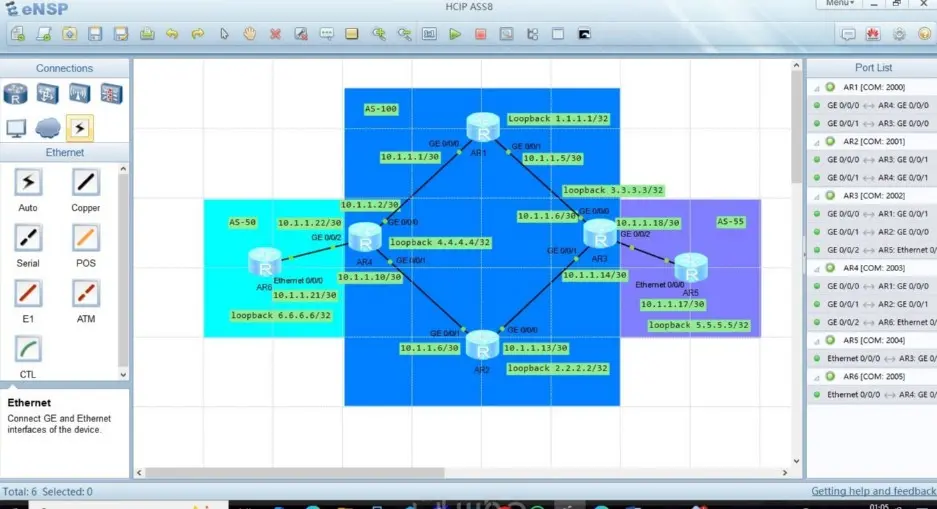This screenshot has height=509, width=937.
Task: Activate the hand pan tool
Action: [249, 34]
